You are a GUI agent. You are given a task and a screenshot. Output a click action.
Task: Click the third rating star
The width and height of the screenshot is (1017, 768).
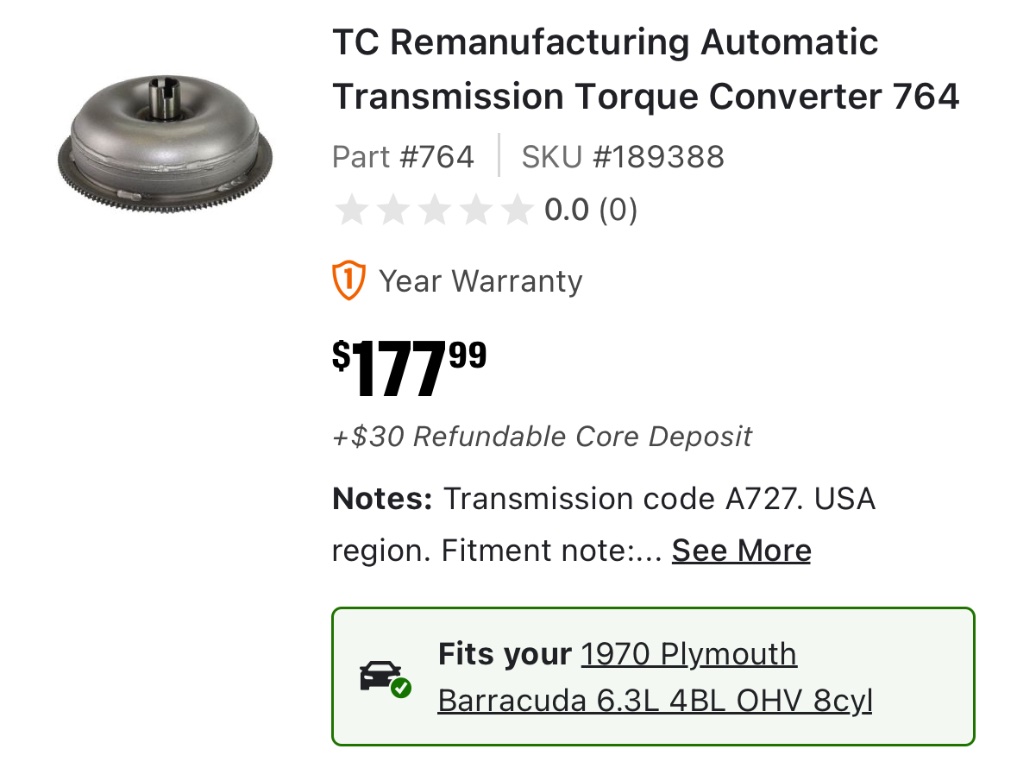click(434, 211)
